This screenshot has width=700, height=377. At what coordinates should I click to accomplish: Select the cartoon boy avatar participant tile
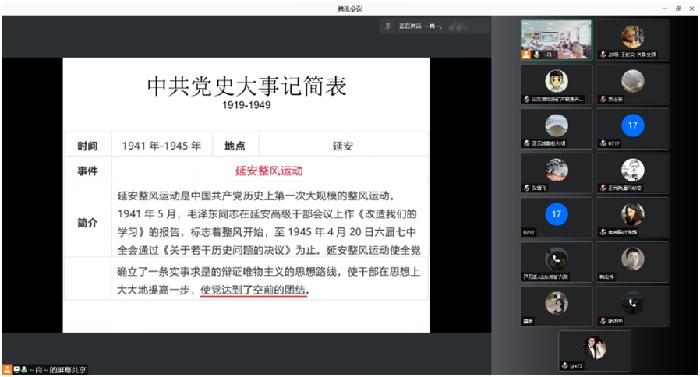(x=556, y=84)
